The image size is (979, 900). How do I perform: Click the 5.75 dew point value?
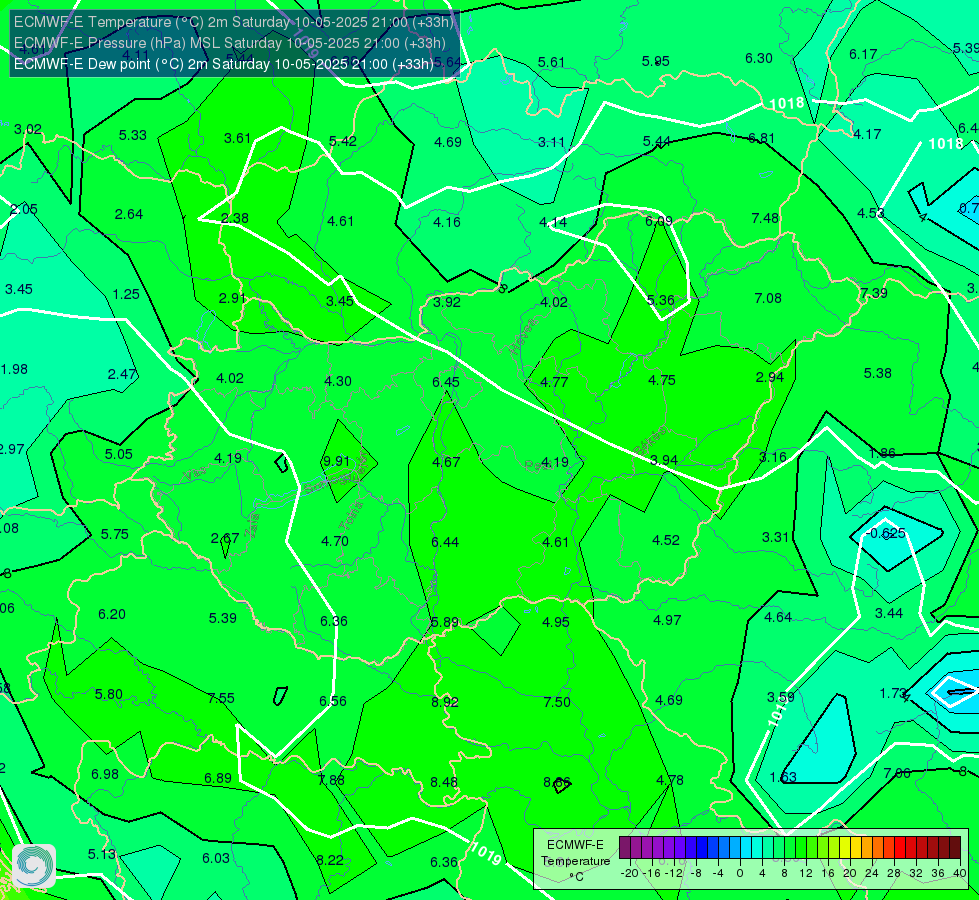point(115,534)
